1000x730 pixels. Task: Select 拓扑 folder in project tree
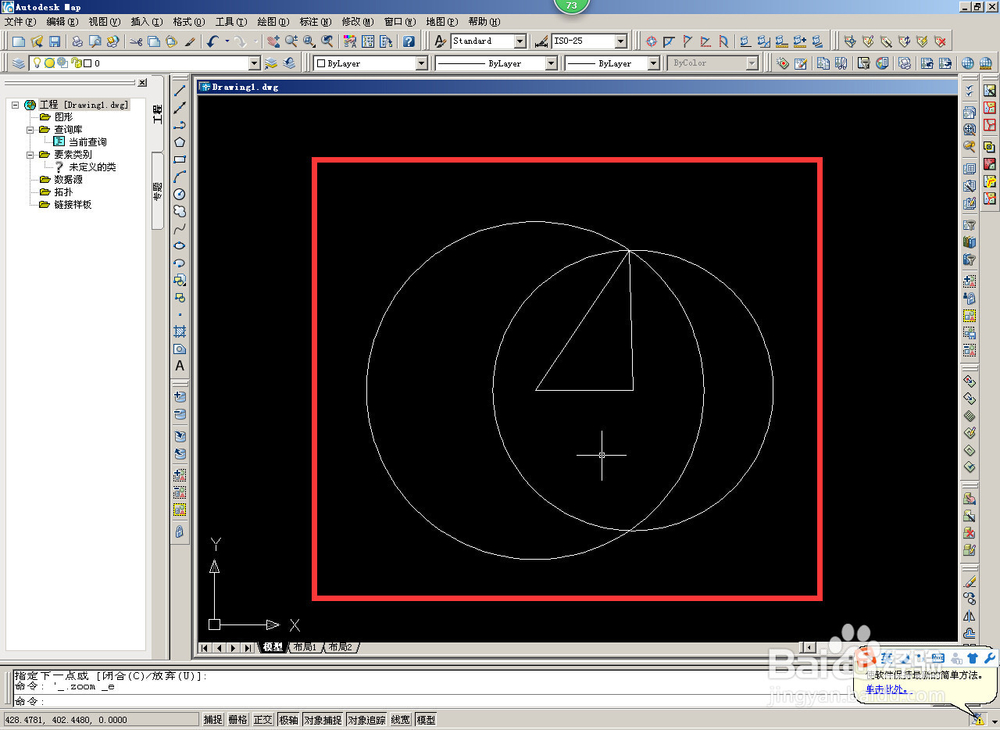point(63,192)
